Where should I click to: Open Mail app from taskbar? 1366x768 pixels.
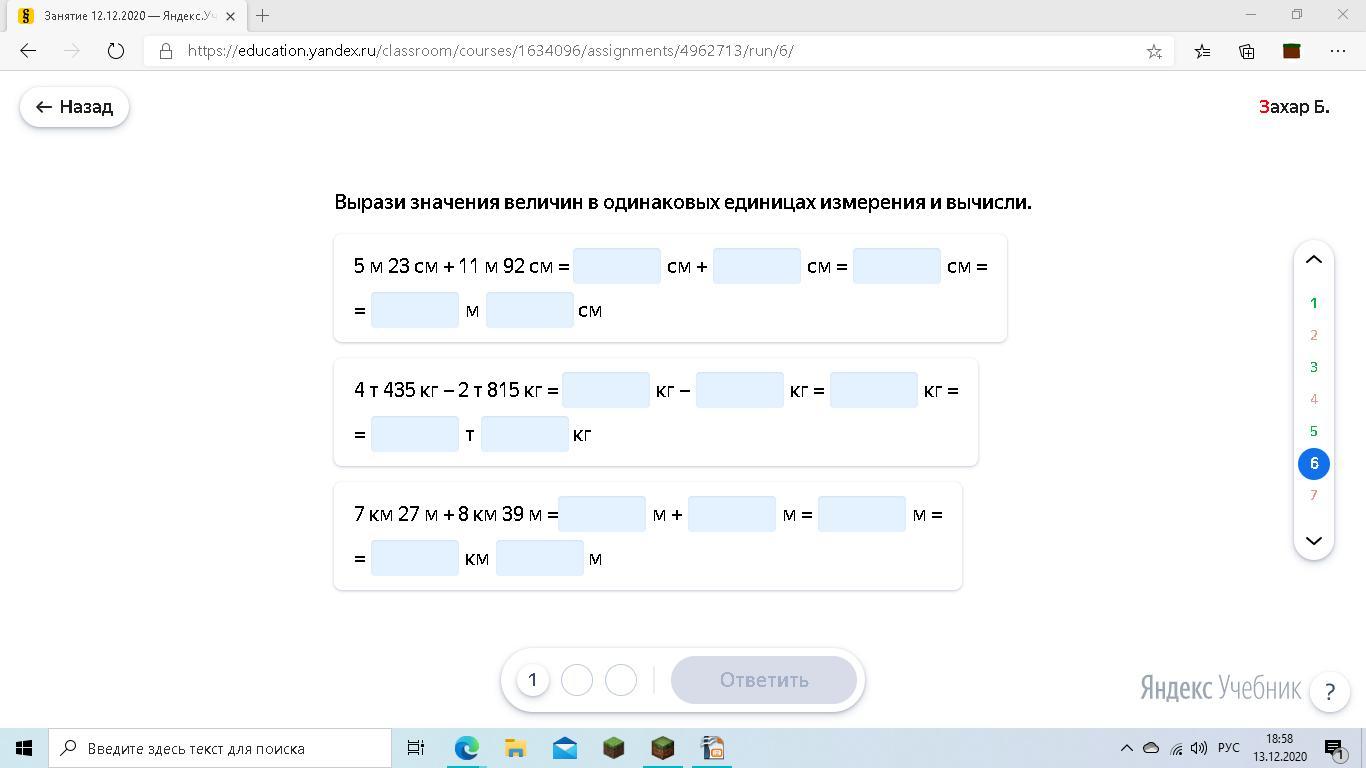click(564, 748)
